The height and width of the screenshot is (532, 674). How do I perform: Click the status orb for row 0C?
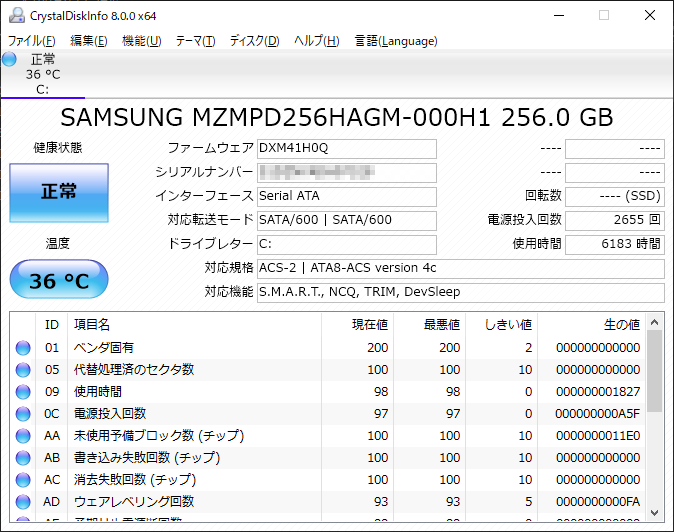click(x=23, y=414)
